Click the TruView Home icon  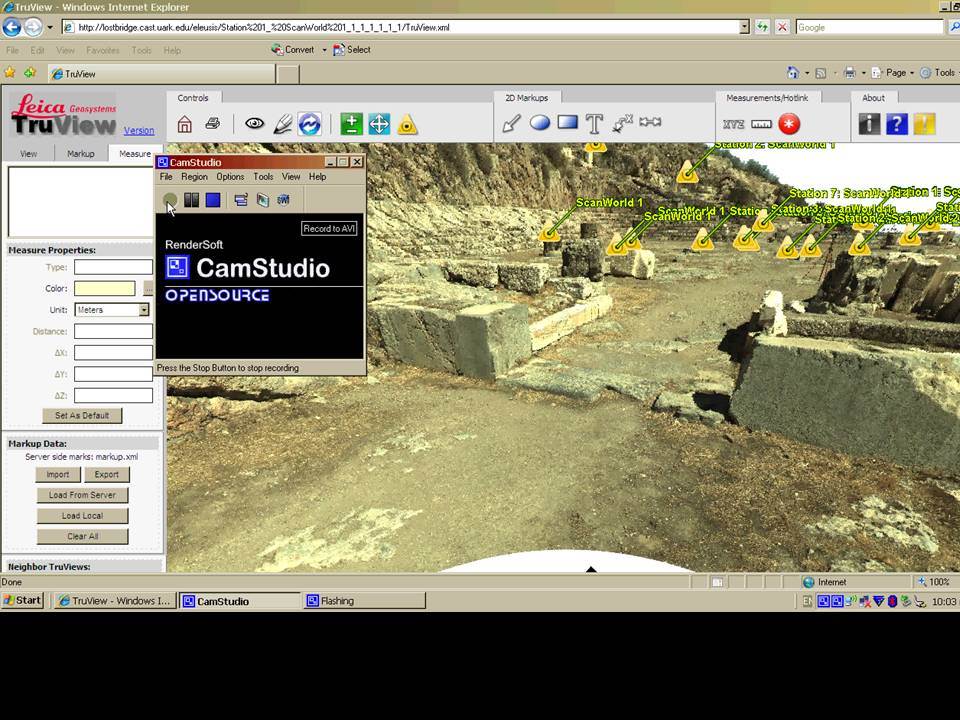pyautogui.click(x=184, y=124)
